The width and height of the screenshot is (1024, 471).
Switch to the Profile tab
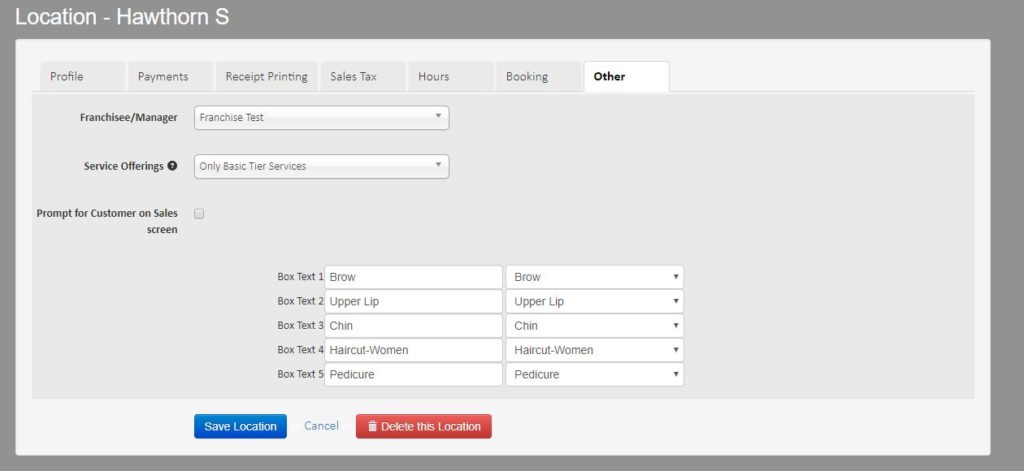[67, 77]
